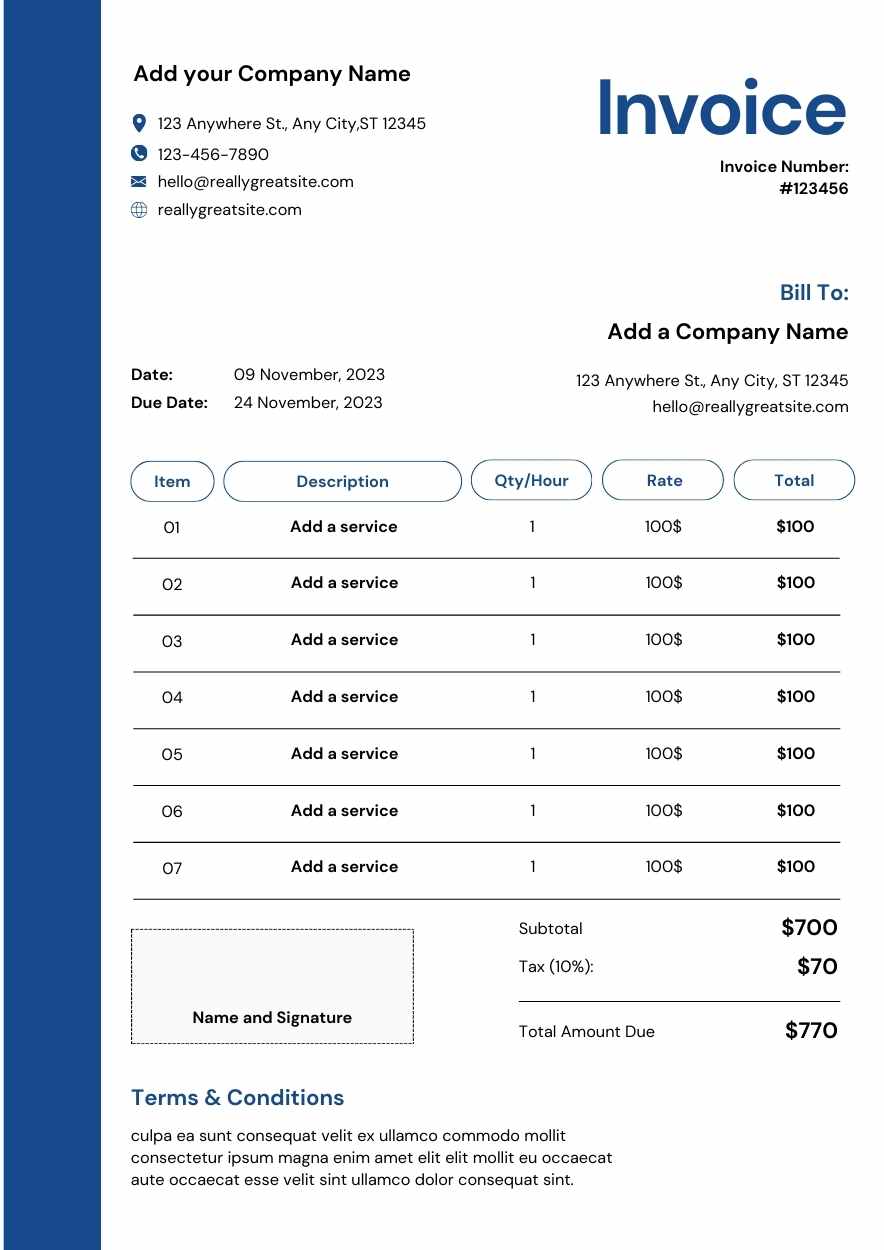Viewport: 884px width, 1250px height.
Task: Click the $770 total amount due
Action: [811, 1031]
